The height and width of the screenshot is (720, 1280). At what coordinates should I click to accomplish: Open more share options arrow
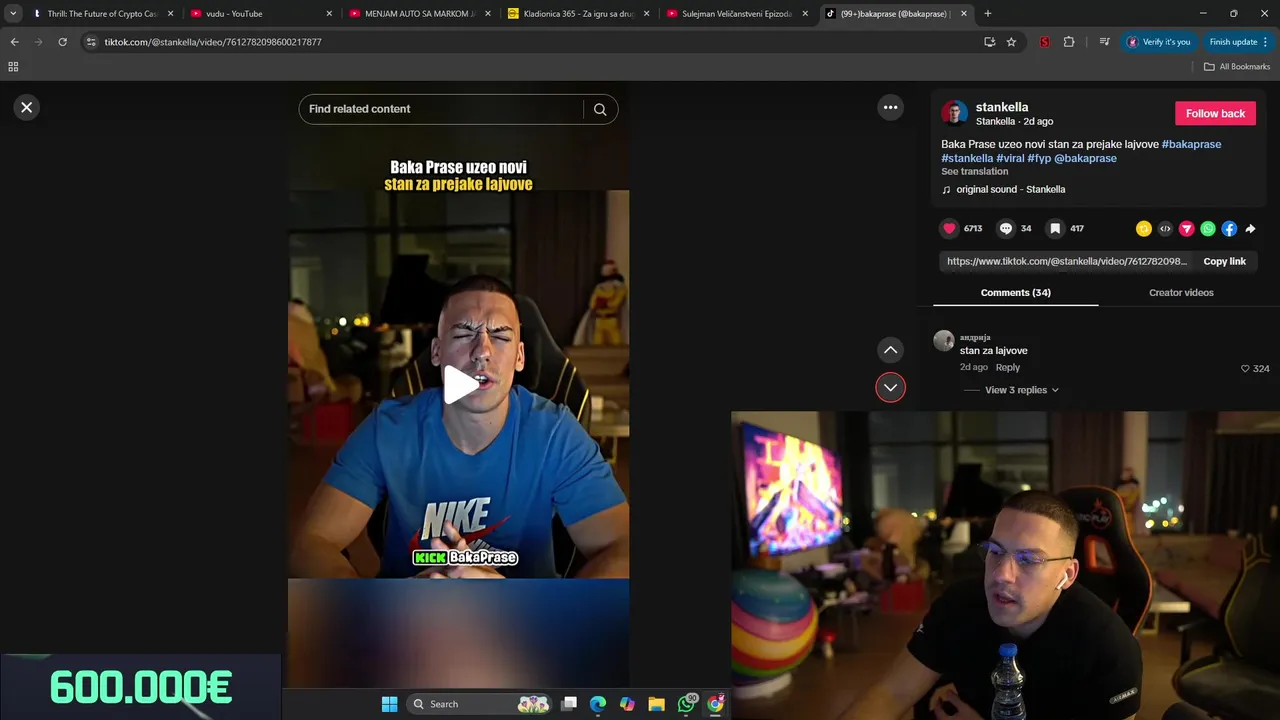click(x=1250, y=229)
